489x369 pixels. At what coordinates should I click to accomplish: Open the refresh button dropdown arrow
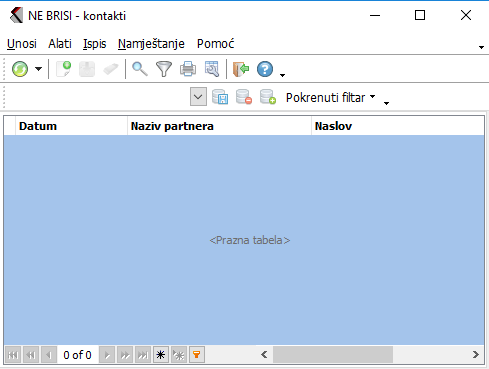(39, 69)
